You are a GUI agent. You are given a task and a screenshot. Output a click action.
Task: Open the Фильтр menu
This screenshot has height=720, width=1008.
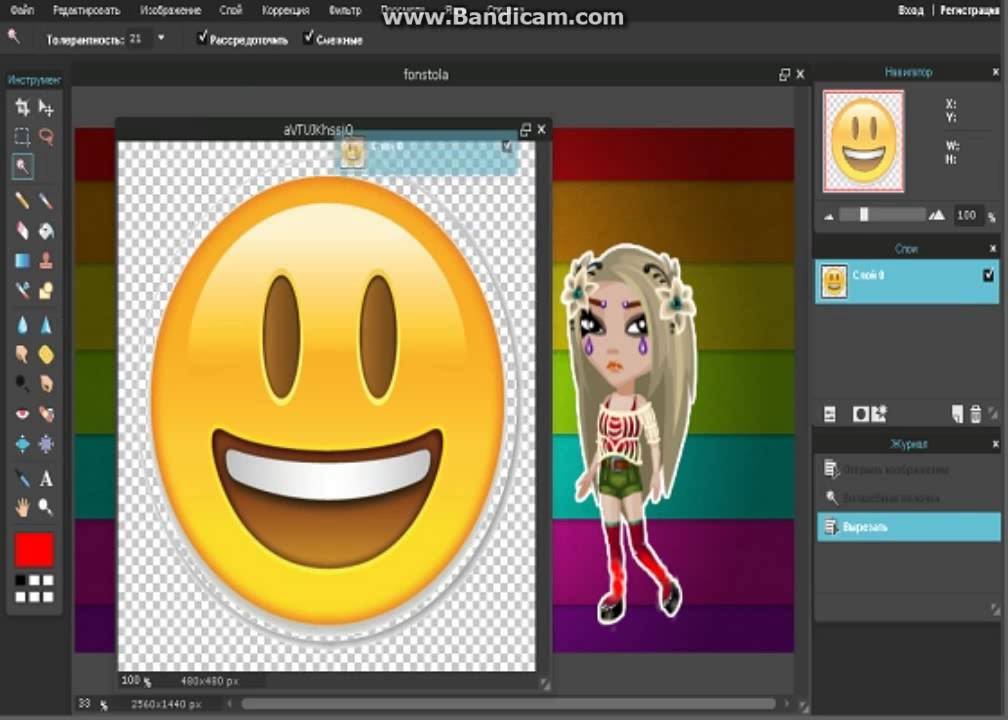(x=345, y=10)
